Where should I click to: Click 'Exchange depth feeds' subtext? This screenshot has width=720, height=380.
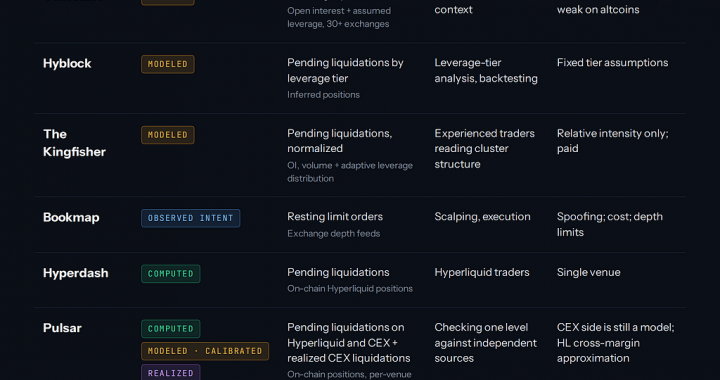tap(333, 234)
